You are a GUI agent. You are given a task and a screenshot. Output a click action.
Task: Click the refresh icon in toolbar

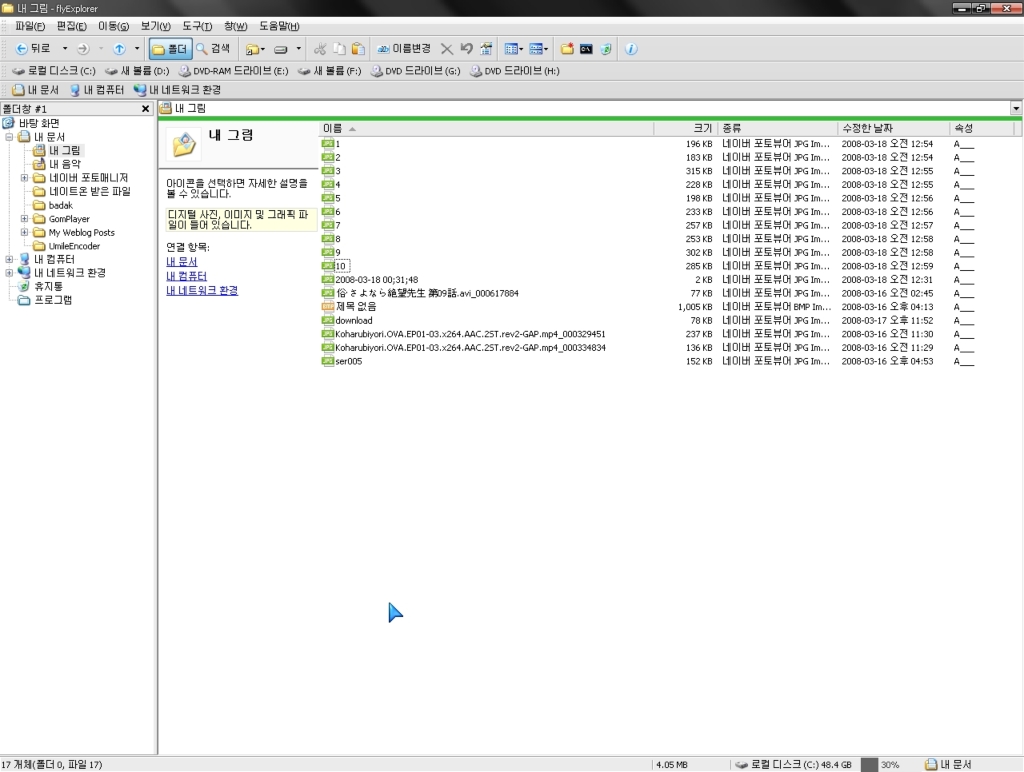coord(606,49)
